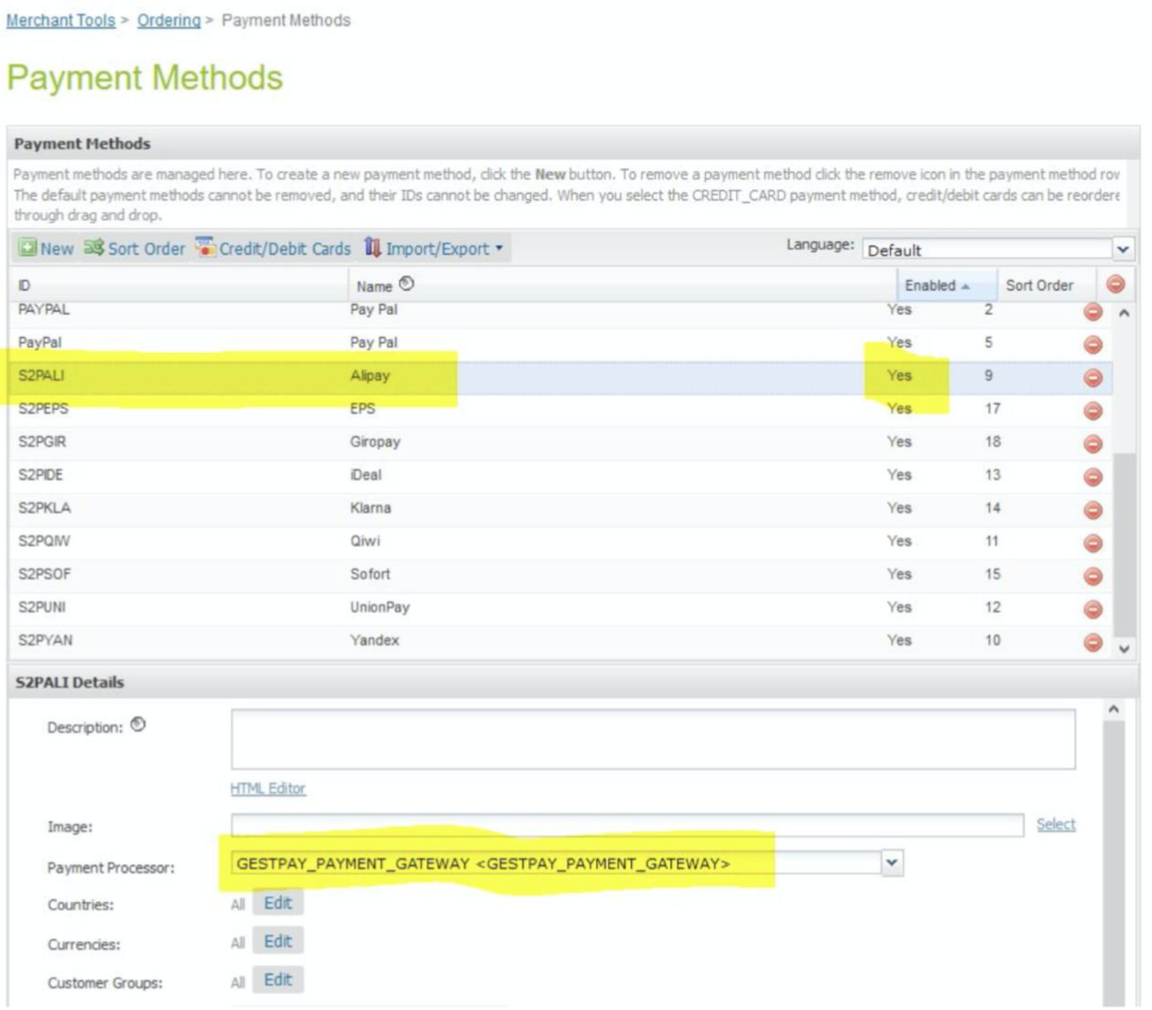This screenshot has height=1010, width=1152.
Task: Click the scroll up arrow in S2PALI Details
Action: (1114, 710)
